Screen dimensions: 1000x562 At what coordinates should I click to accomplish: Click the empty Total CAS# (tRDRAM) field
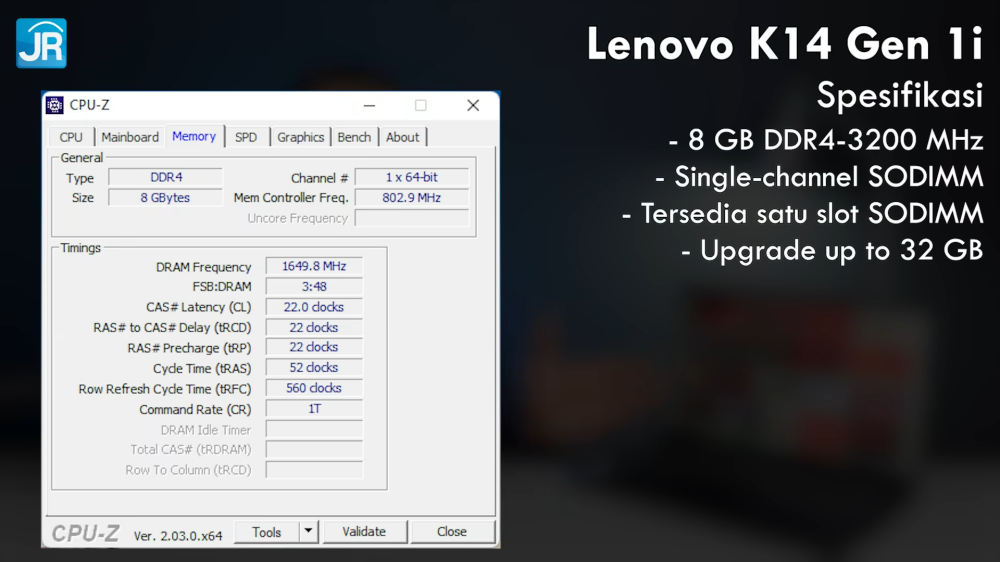[314, 450]
